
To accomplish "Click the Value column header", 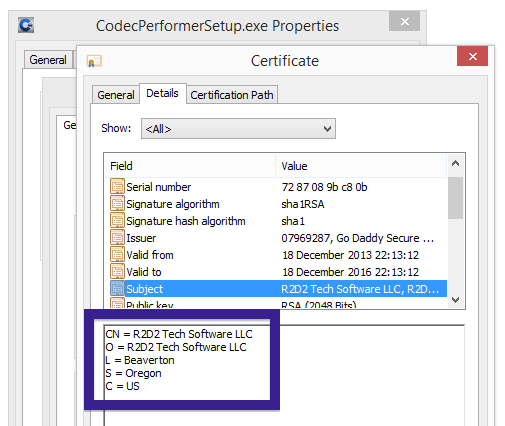I will tap(361, 166).
